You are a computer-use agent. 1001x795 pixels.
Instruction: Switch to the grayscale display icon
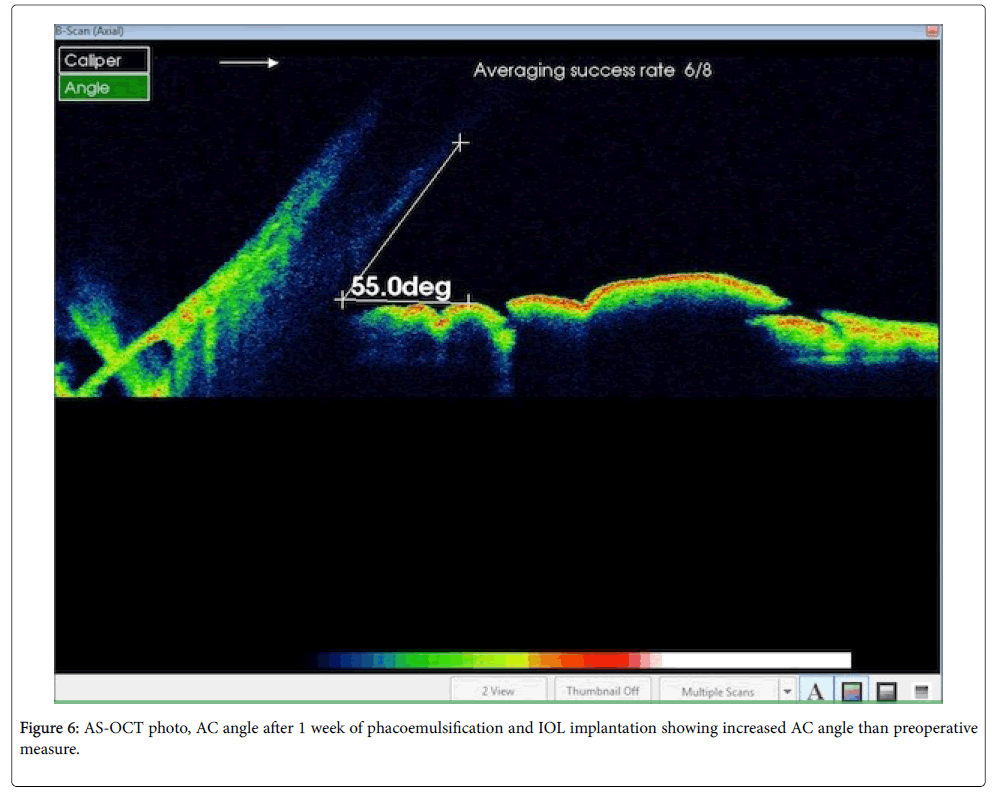[x=886, y=691]
